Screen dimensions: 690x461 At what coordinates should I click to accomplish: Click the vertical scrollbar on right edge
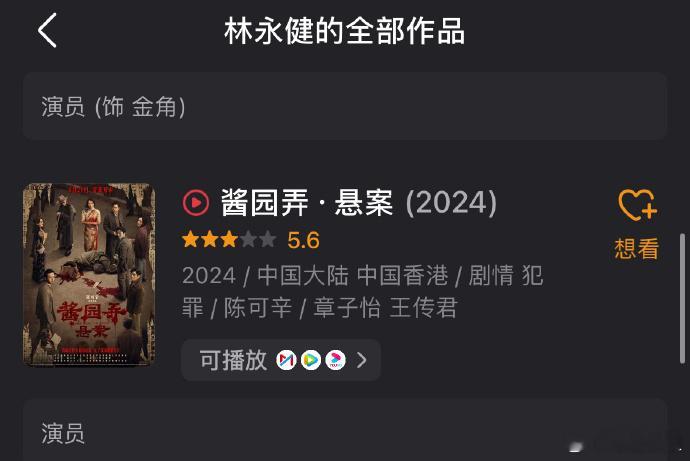683,298
